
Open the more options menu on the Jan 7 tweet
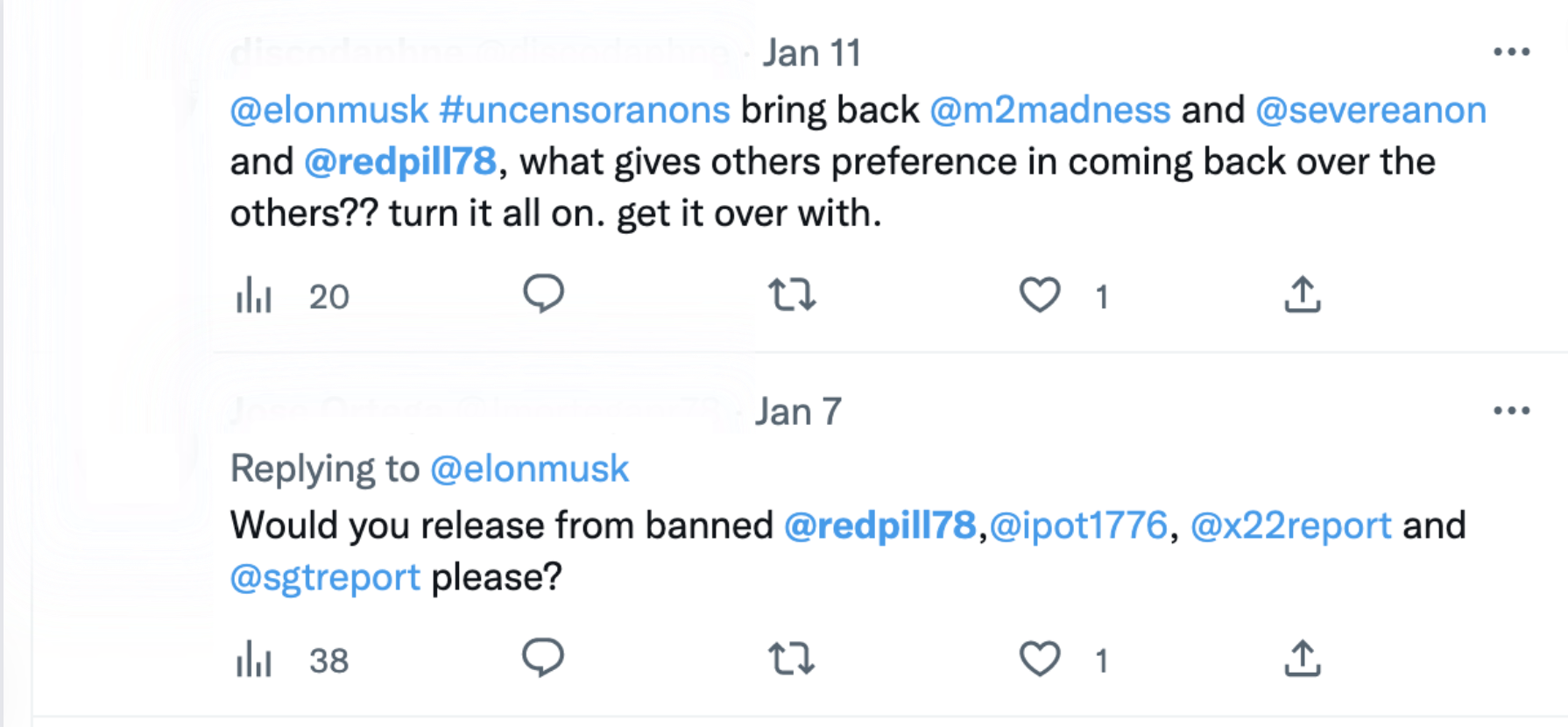1513,410
